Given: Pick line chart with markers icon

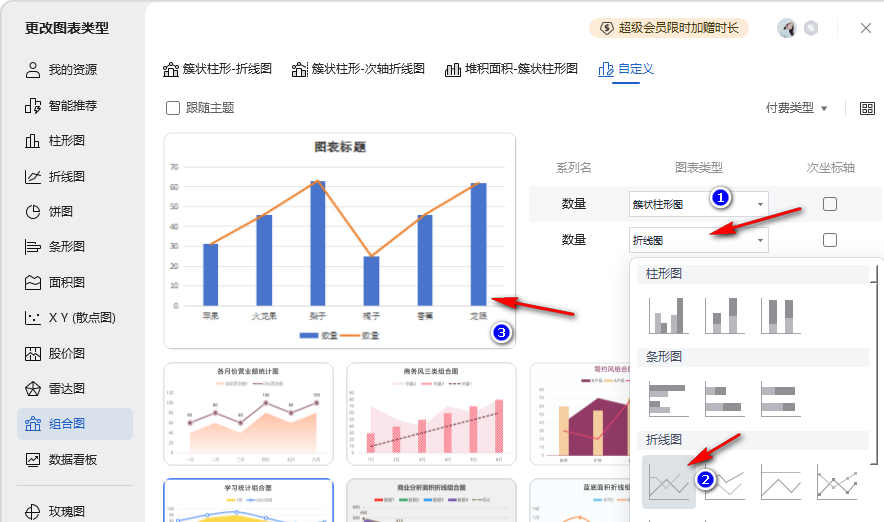Looking at the screenshot, I should coord(837,482).
